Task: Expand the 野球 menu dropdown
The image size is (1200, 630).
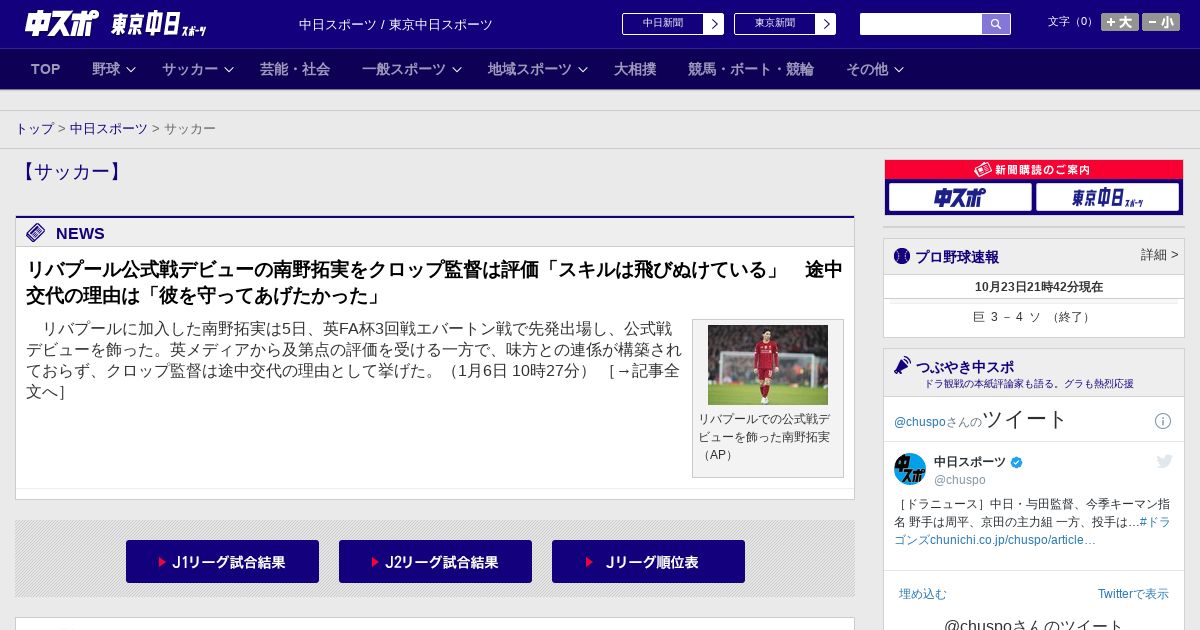Action: click(x=114, y=69)
